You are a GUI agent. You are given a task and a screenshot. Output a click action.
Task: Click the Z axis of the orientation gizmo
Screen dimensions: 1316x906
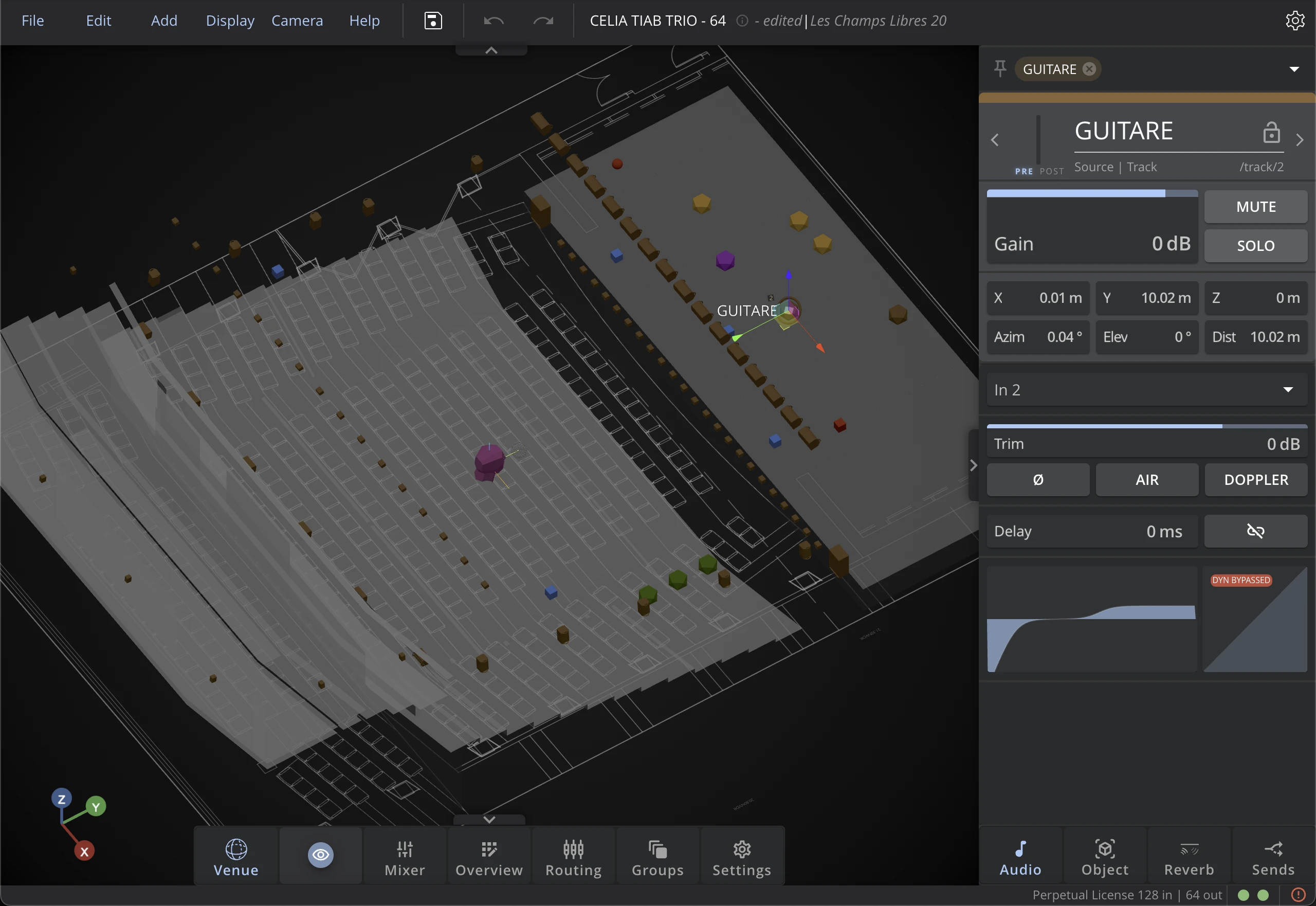[x=61, y=799]
